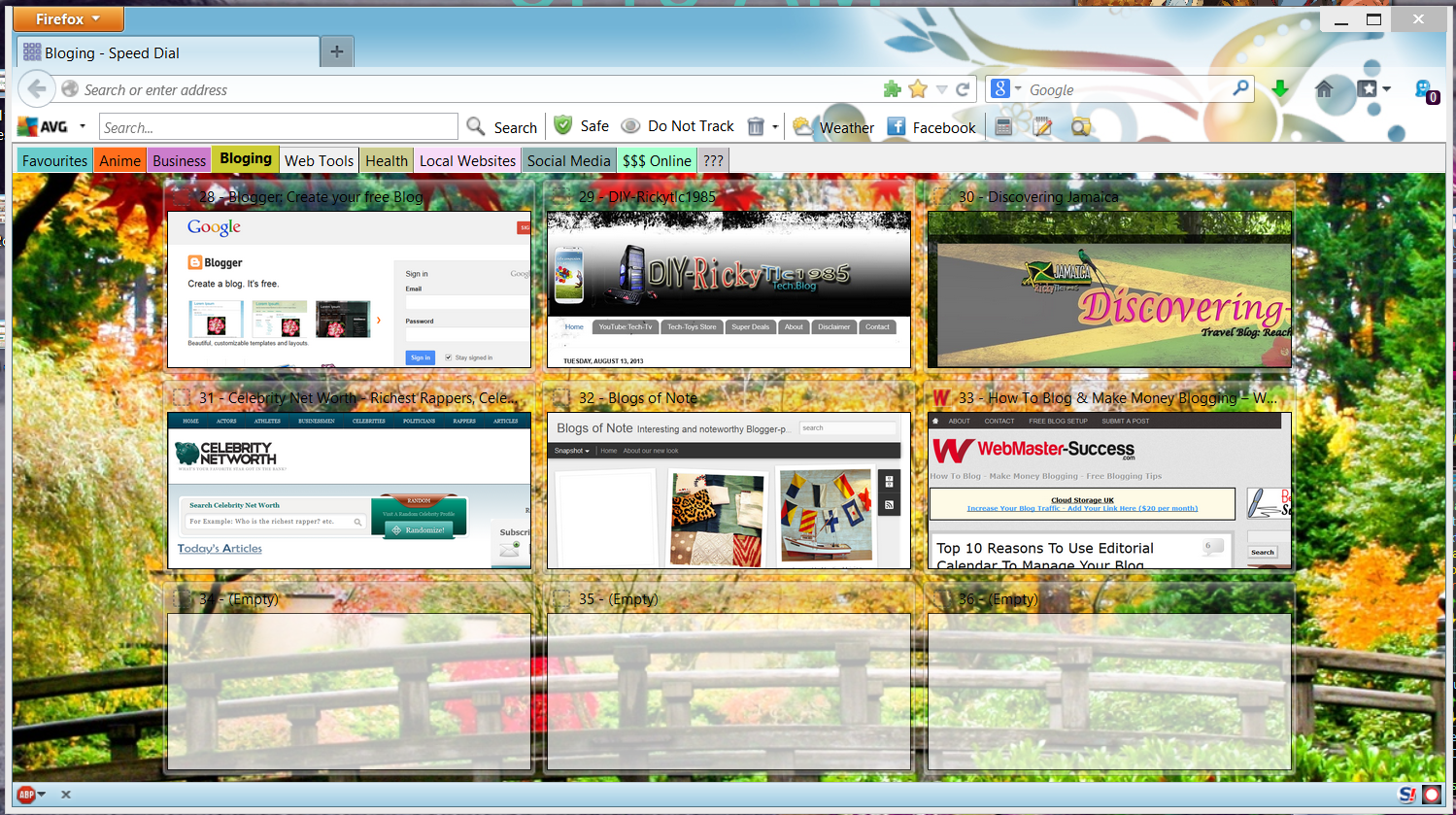Select the Bloging - Speed Dial browser tab

pyautogui.click(x=167, y=52)
